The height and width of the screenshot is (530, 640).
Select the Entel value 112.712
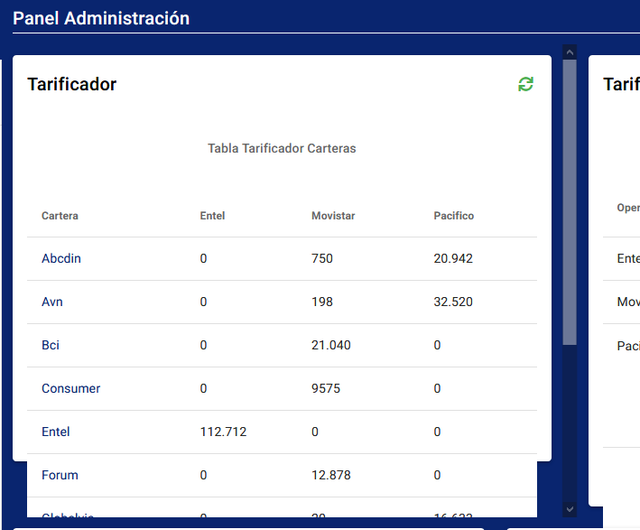[223, 432]
